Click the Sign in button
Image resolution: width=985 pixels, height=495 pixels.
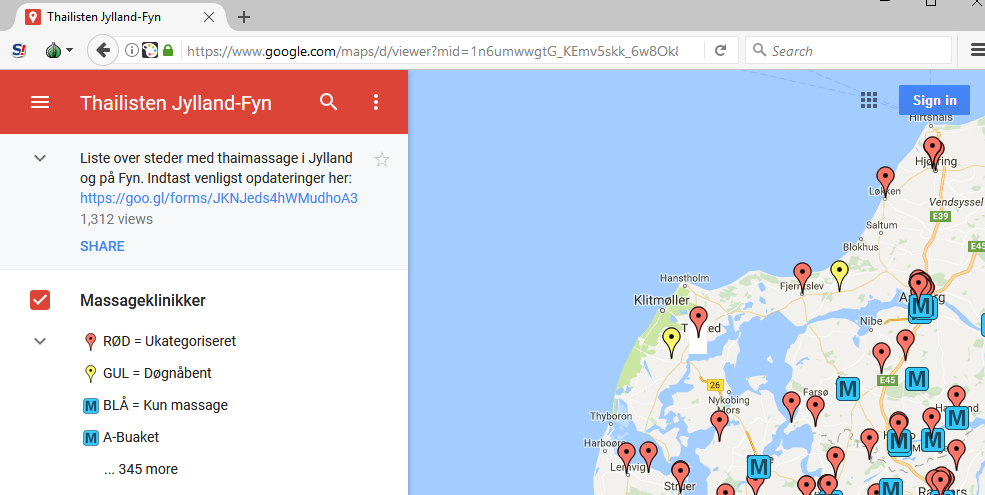[x=934, y=101]
